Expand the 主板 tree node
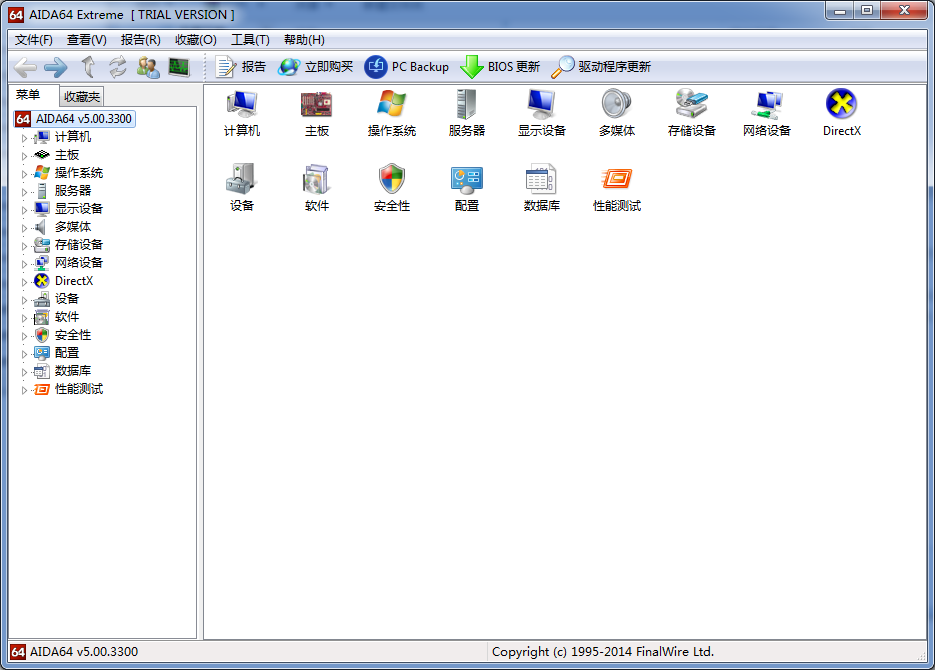 coord(24,156)
